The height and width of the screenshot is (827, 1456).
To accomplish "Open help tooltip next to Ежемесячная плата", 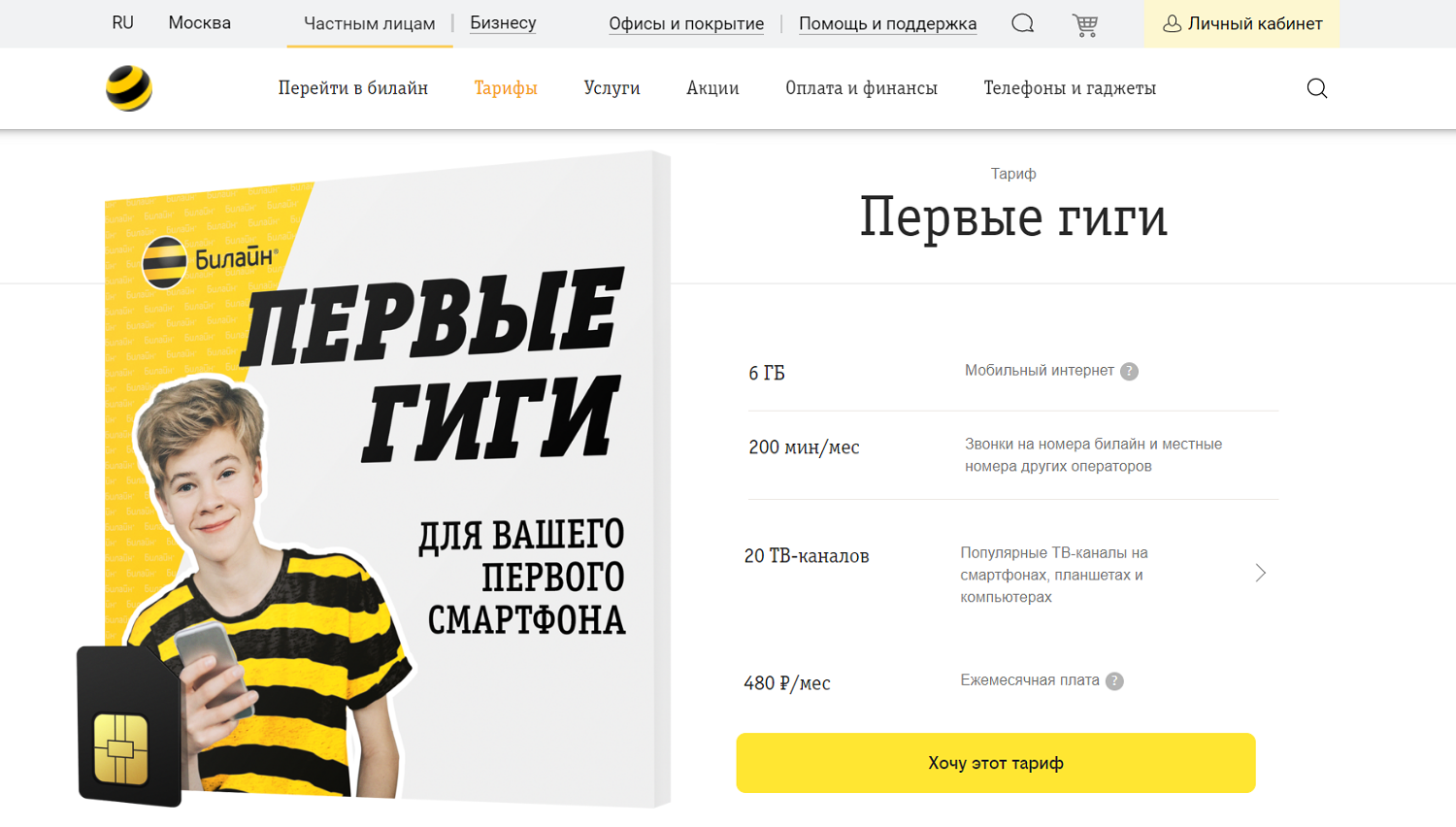I will (1114, 680).
